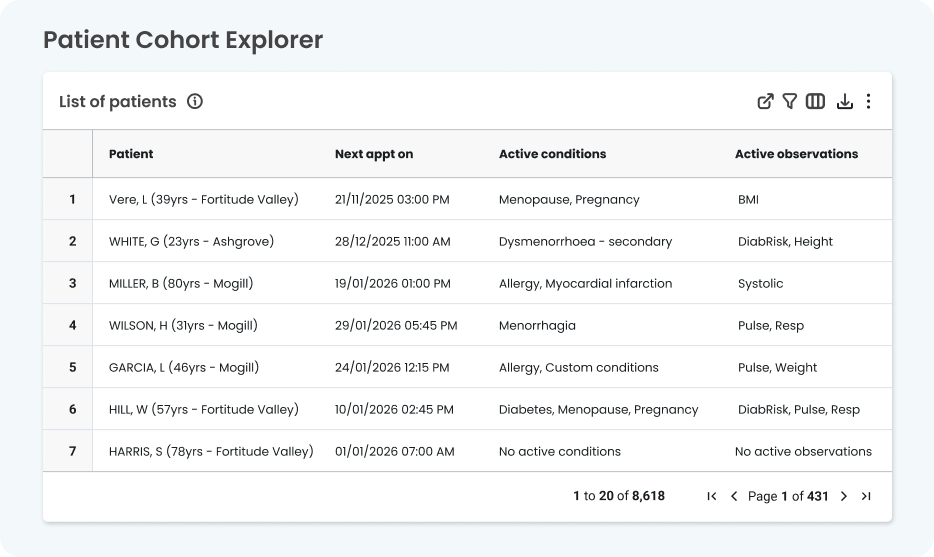Advance to the next page
This screenshot has width=934, height=557.
click(x=843, y=496)
